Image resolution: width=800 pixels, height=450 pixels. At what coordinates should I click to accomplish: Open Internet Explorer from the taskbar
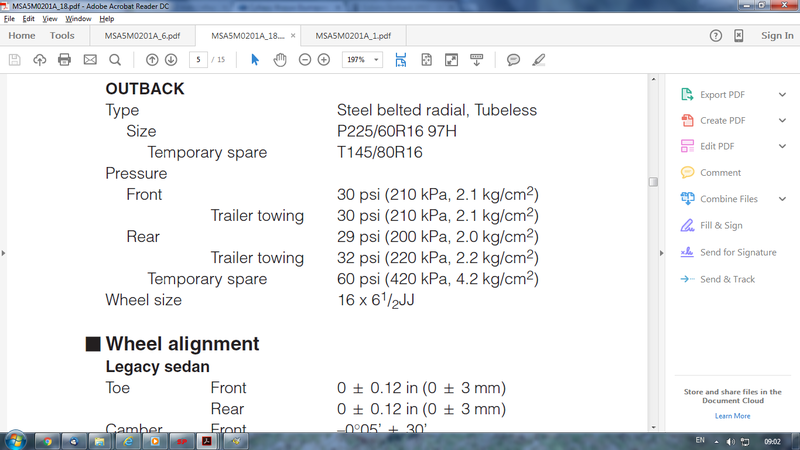[127, 441]
